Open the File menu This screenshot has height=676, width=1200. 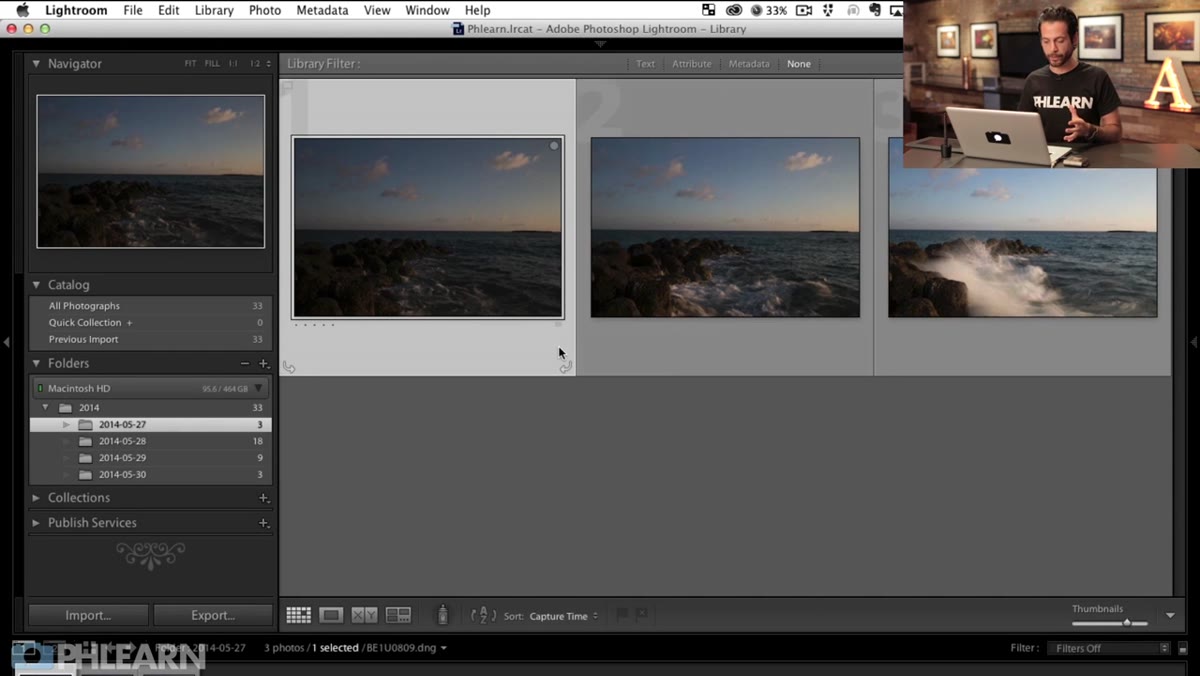point(133,10)
